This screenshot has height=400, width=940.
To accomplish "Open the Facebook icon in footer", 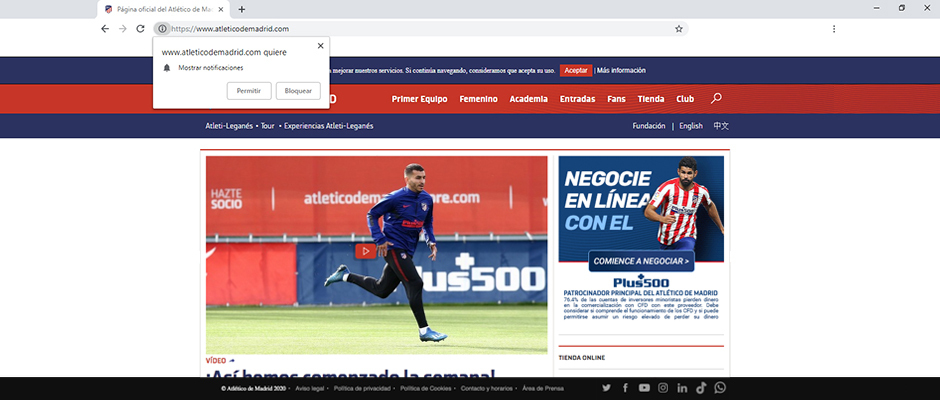I will pos(625,388).
